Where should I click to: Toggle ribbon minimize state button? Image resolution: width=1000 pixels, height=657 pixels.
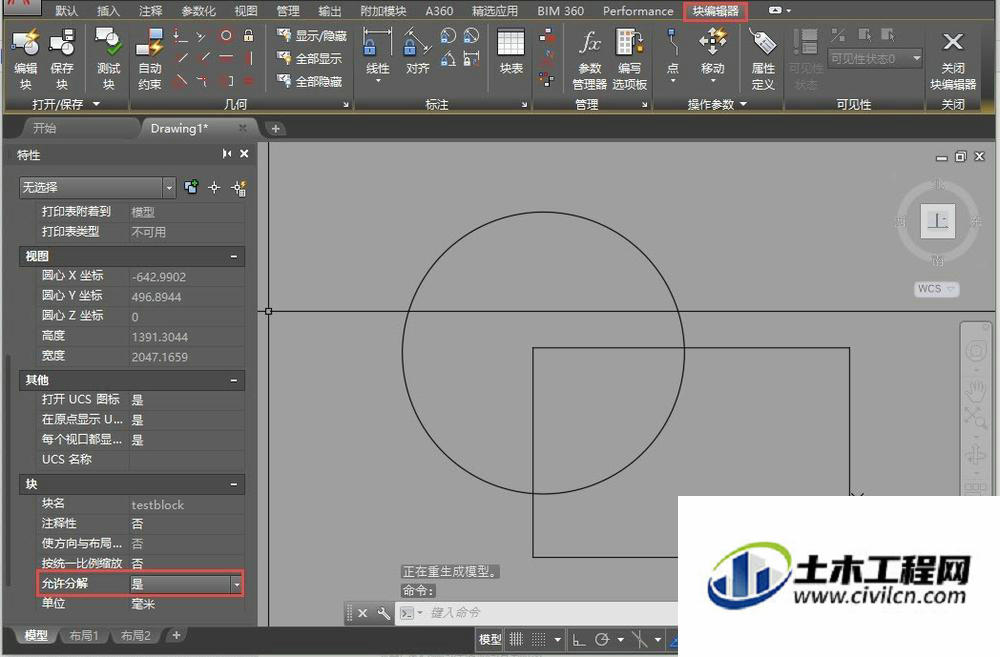[775, 11]
